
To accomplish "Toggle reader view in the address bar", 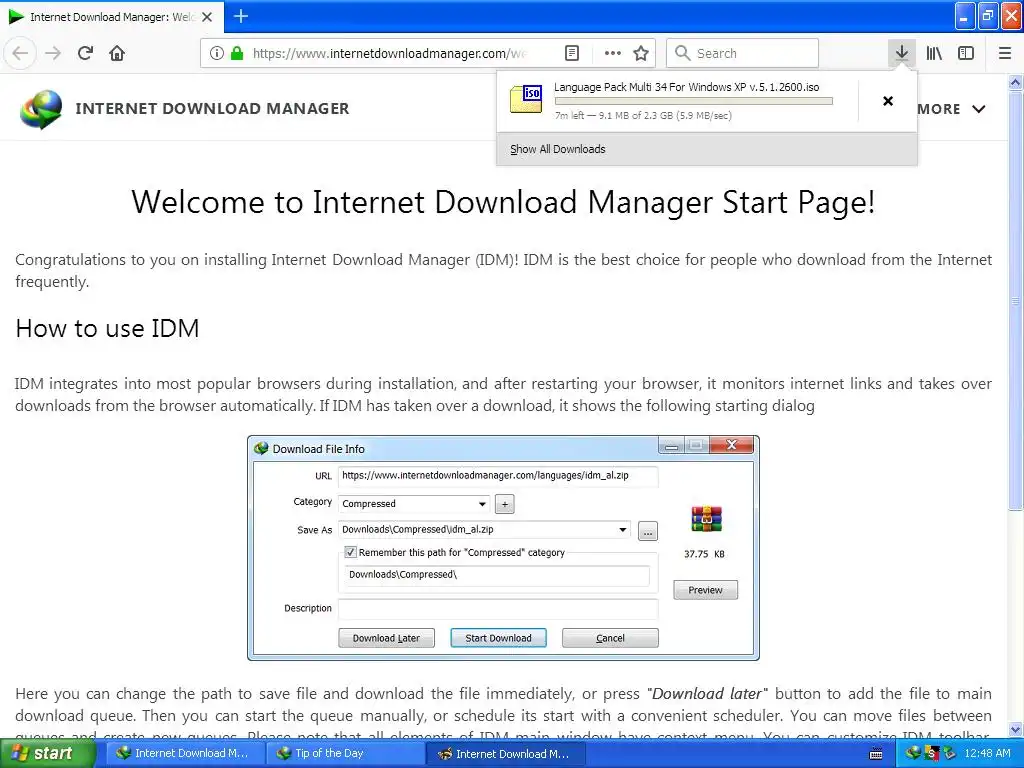I will [571, 53].
